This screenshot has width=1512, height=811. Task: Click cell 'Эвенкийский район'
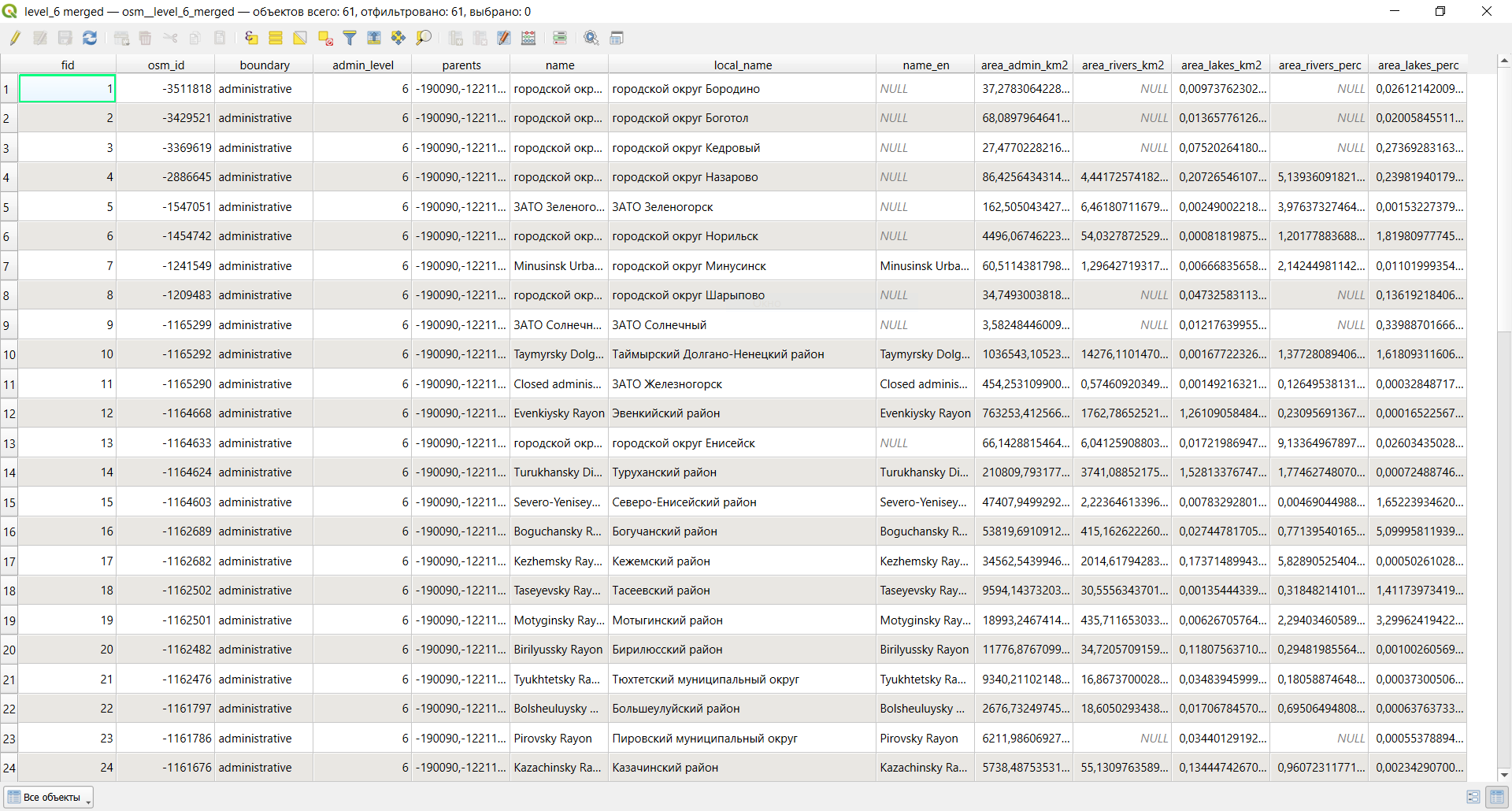743,413
